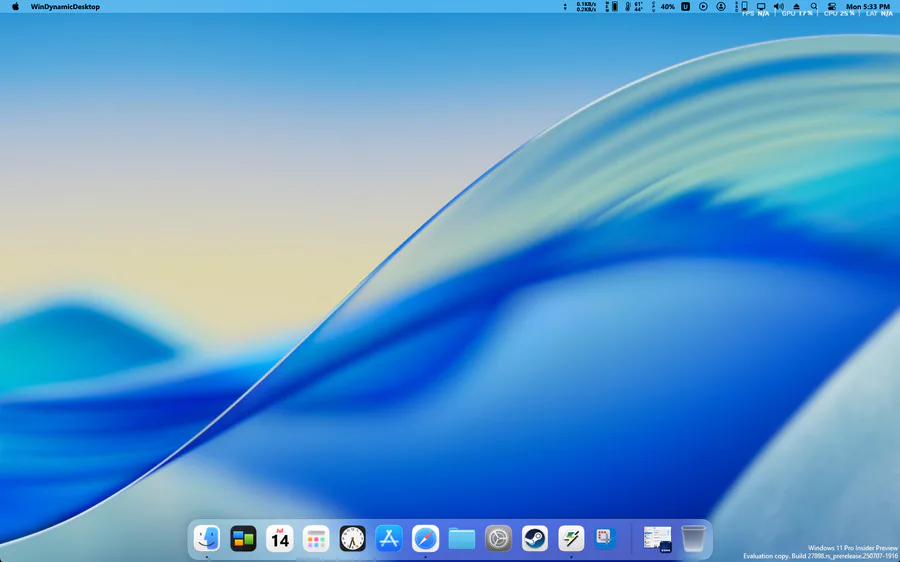Image resolution: width=900 pixels, height=562 pixels.
Task: Click the LAT N/A overlay readout
Action: (879, 13)
